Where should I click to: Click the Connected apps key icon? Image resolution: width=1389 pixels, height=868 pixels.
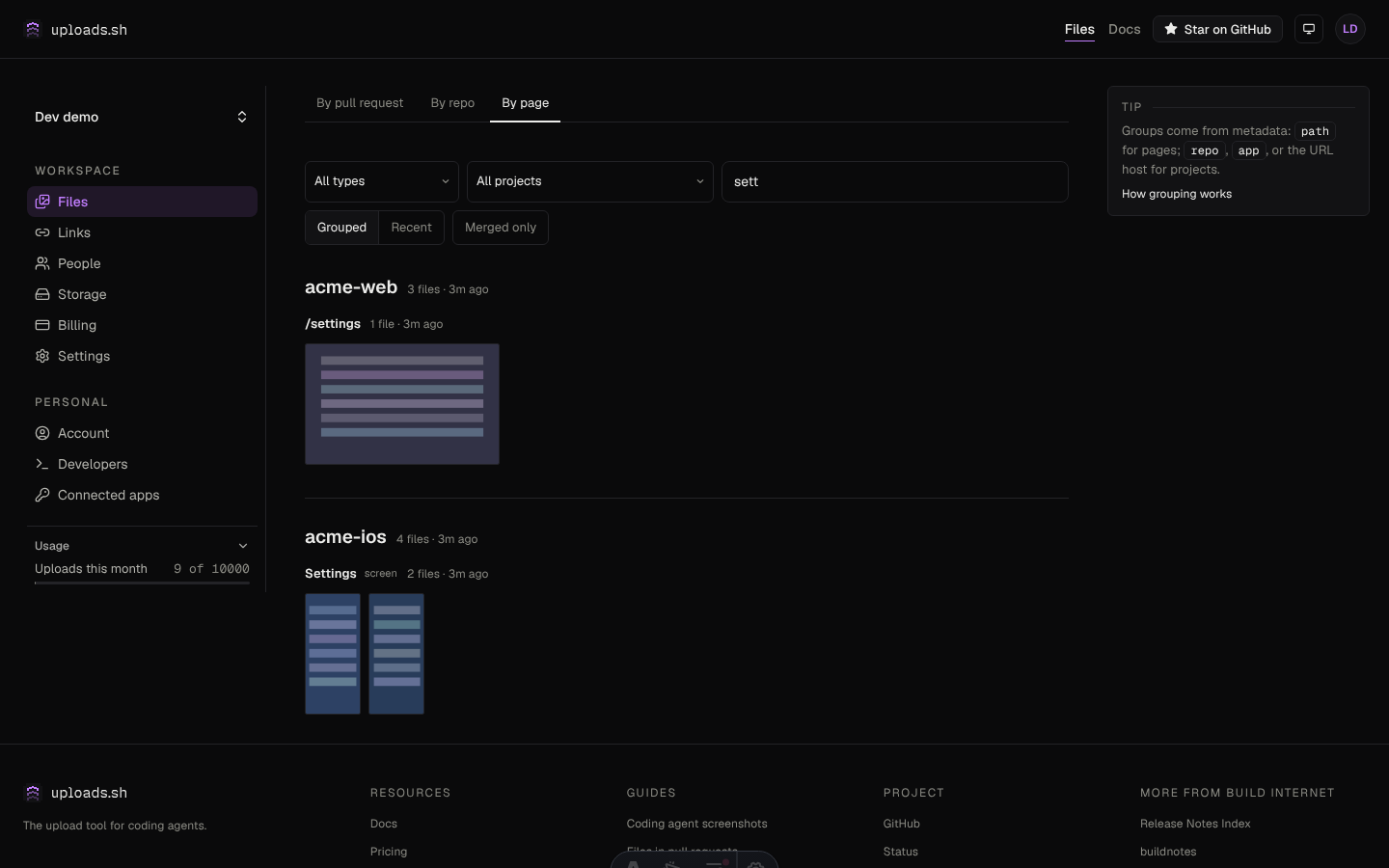[x=42, y=495]
